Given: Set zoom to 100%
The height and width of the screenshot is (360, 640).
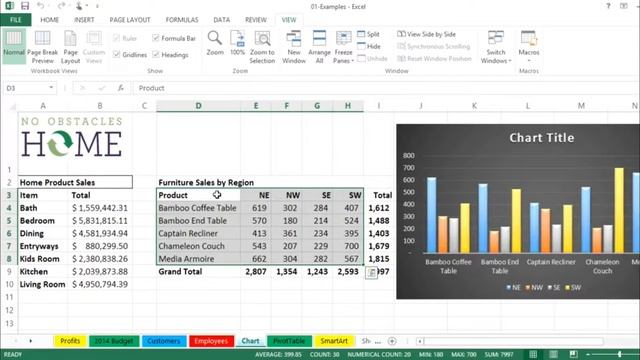Looking at the screenshot, I should point(237,43).
